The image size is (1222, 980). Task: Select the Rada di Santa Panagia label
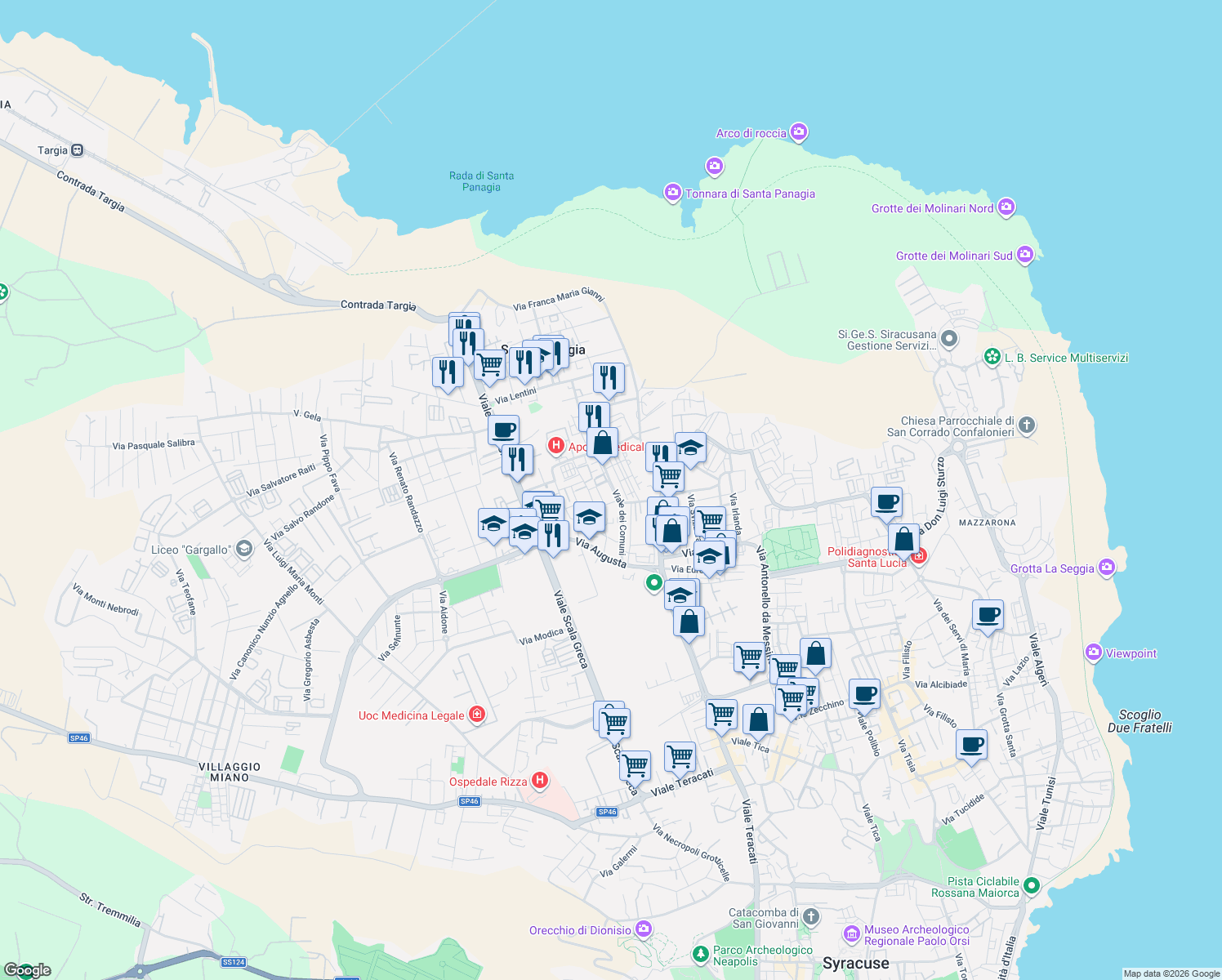click(481, 181)
